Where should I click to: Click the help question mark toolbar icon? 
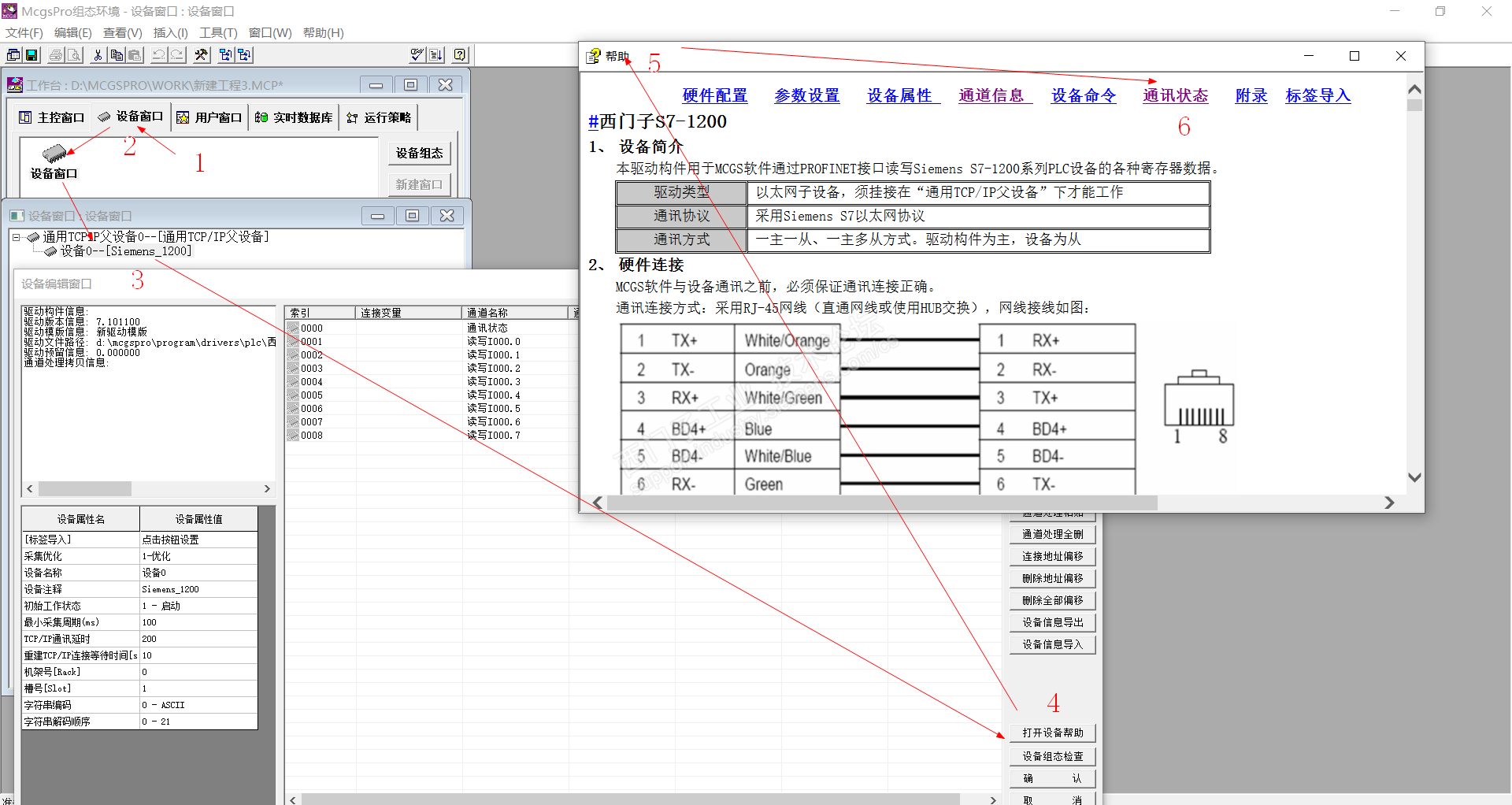click(461, 54)
